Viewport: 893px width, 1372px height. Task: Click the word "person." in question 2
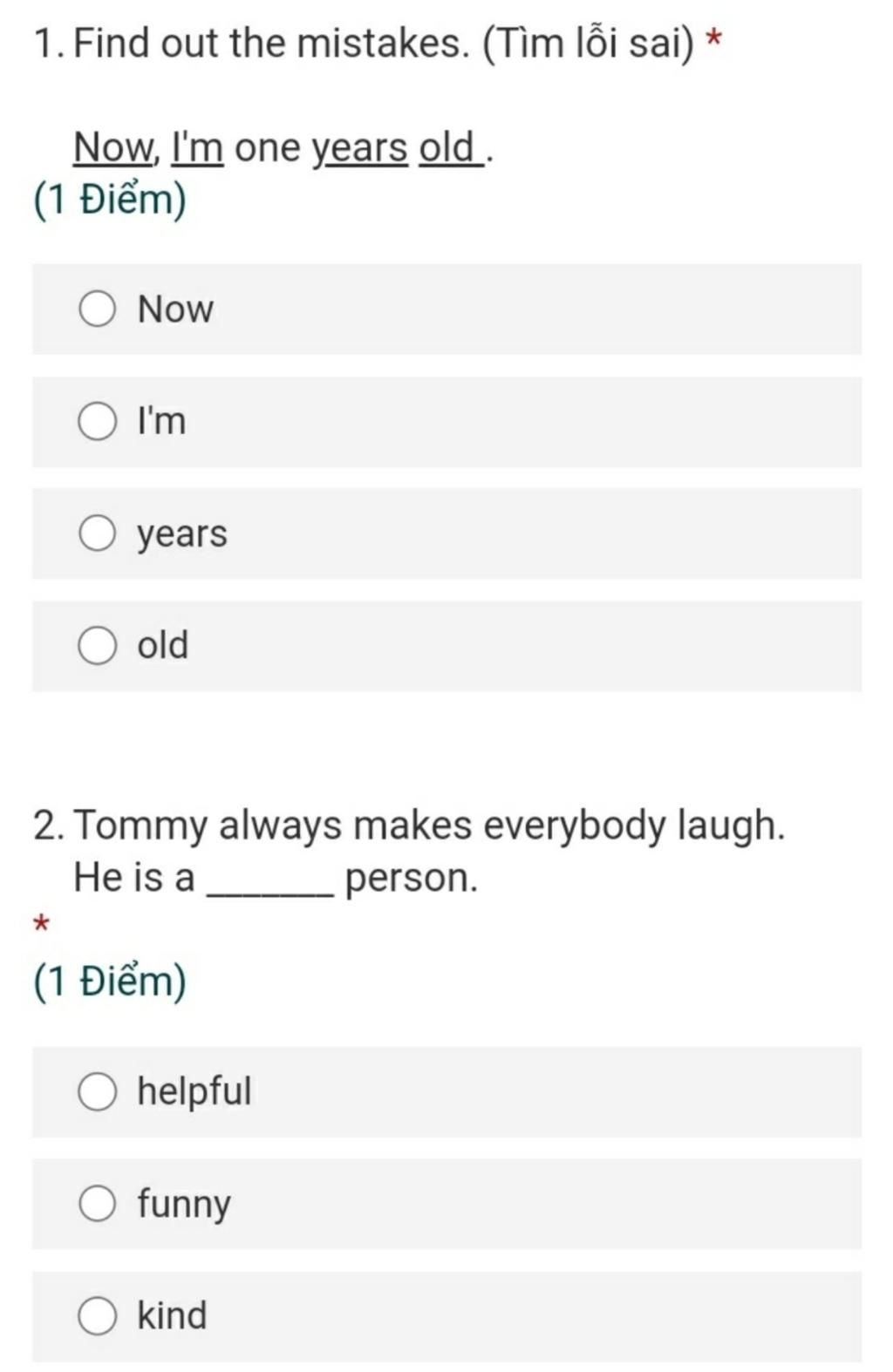[x=412, y=879]
